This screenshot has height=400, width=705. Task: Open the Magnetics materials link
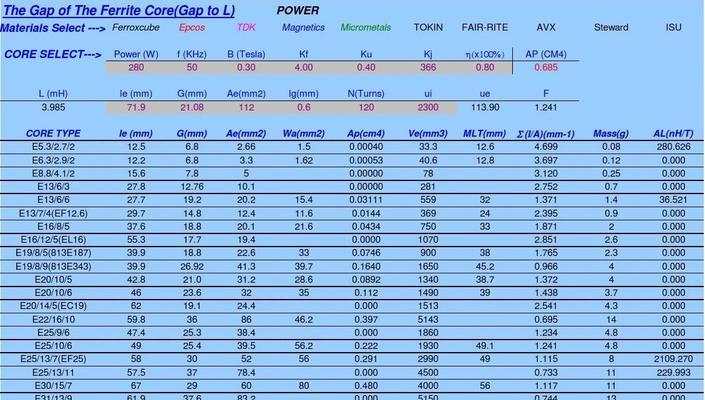pos(303,27)
